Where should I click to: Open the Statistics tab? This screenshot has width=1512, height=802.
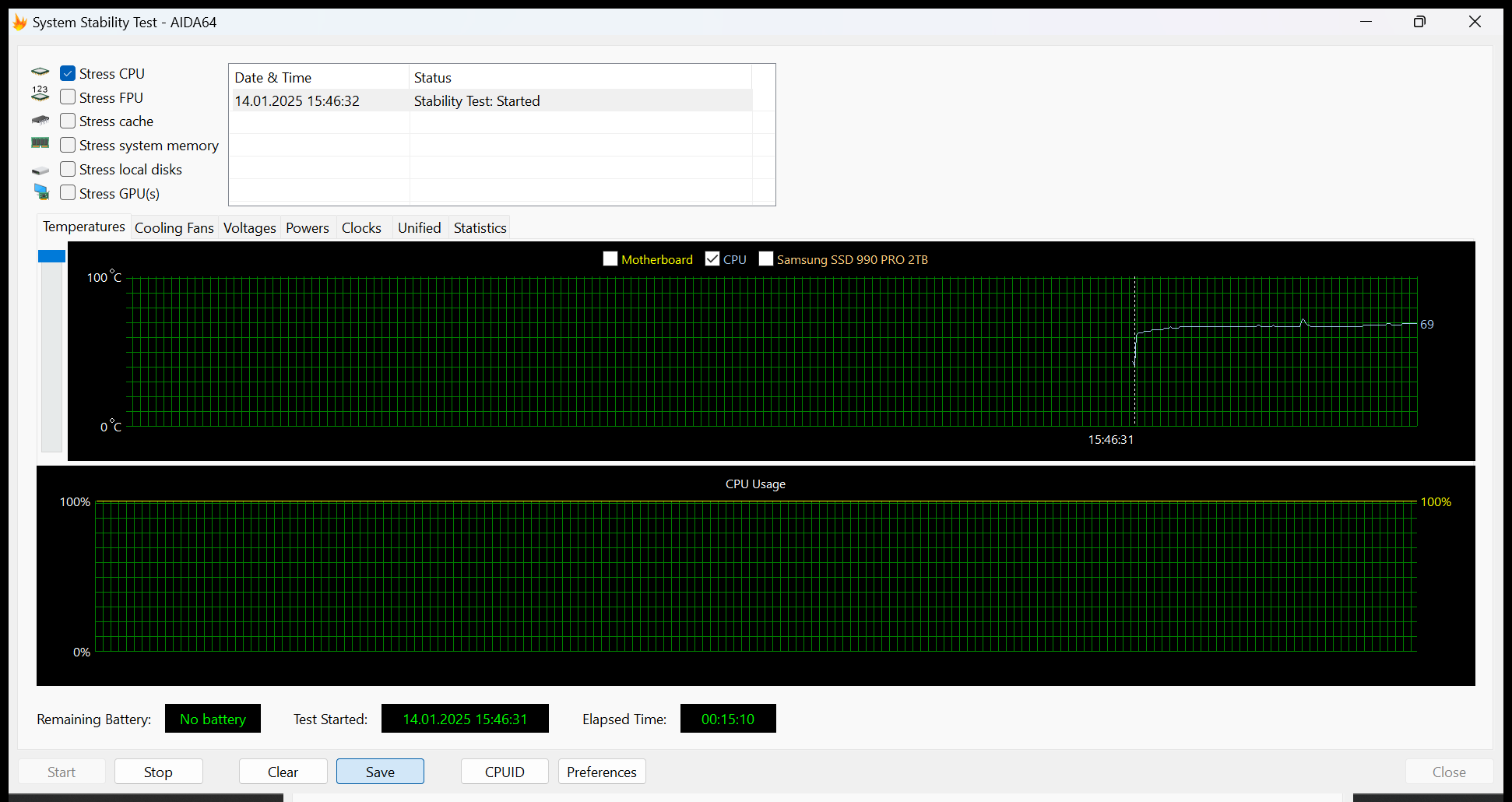coord(480,228)
